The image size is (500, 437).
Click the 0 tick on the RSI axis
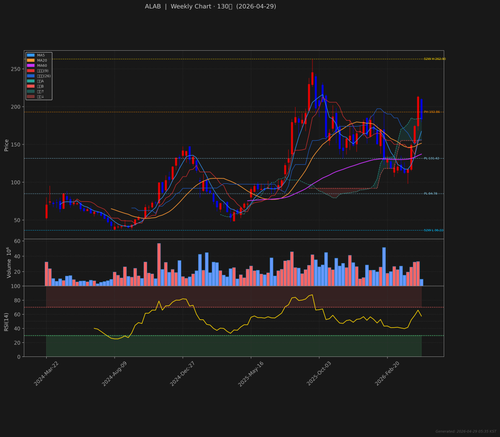19,357
